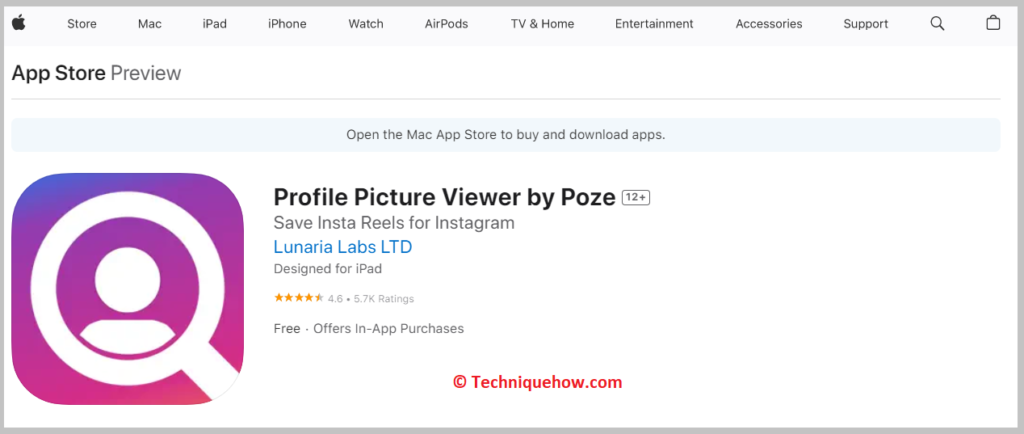Open the iPad menu item

click(214, 24)
